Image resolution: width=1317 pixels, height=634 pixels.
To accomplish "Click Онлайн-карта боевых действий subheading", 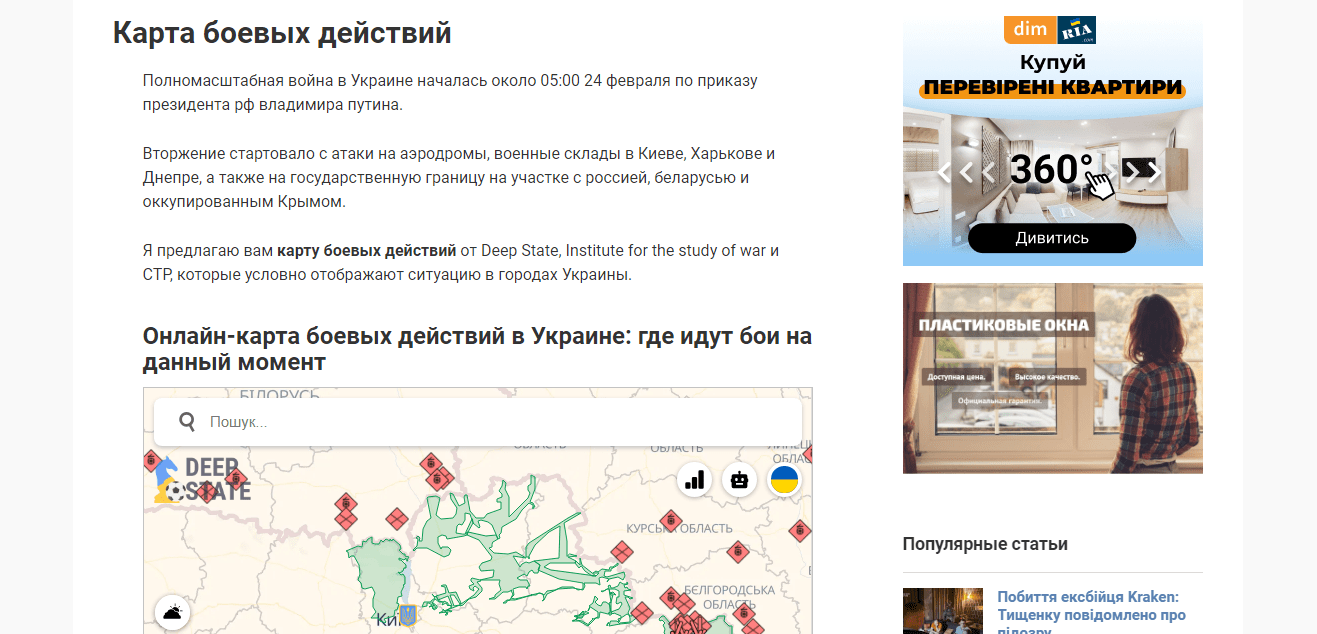I will tap(477, 348).
